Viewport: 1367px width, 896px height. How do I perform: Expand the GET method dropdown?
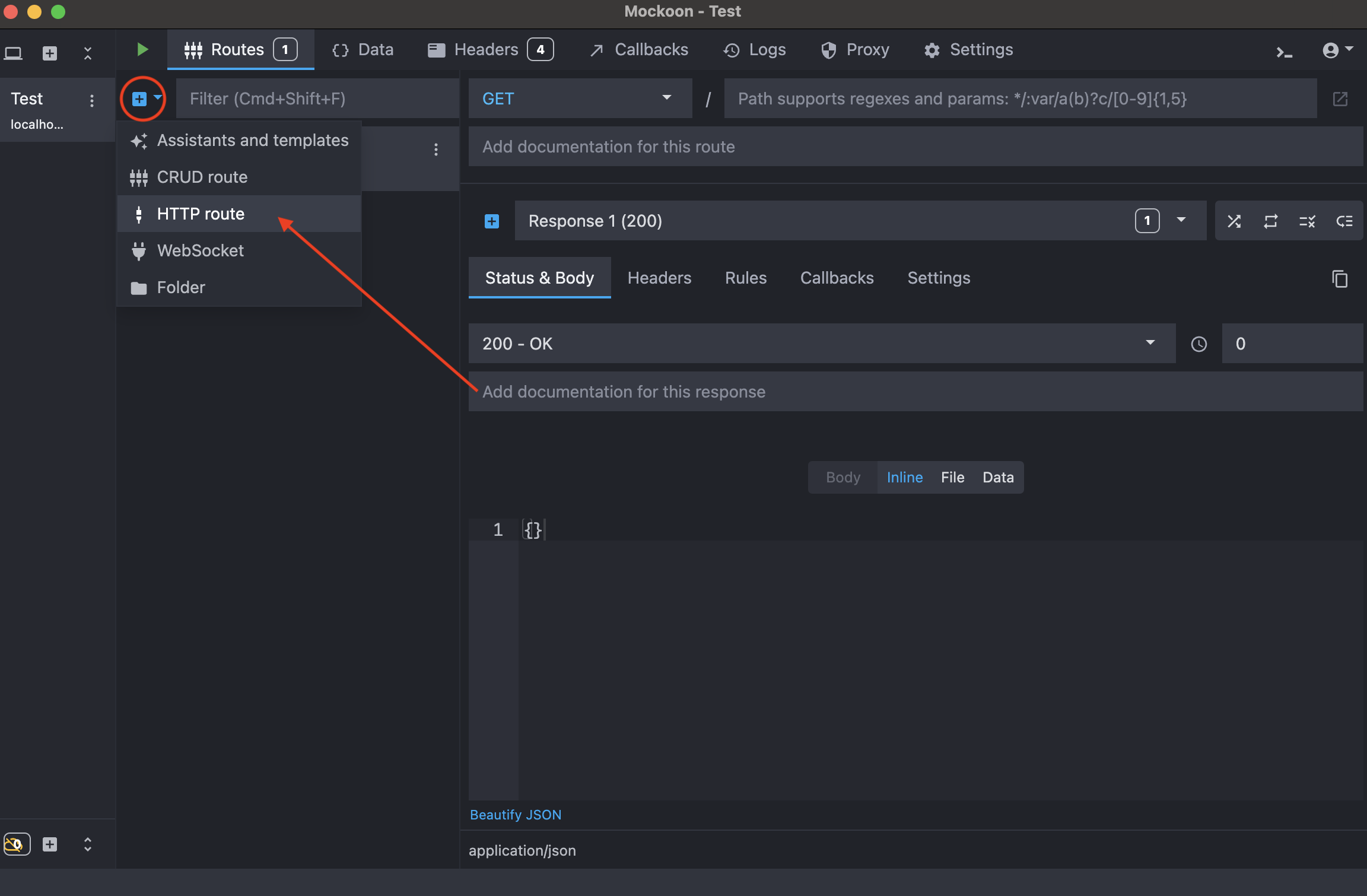[x=580, y=99]
